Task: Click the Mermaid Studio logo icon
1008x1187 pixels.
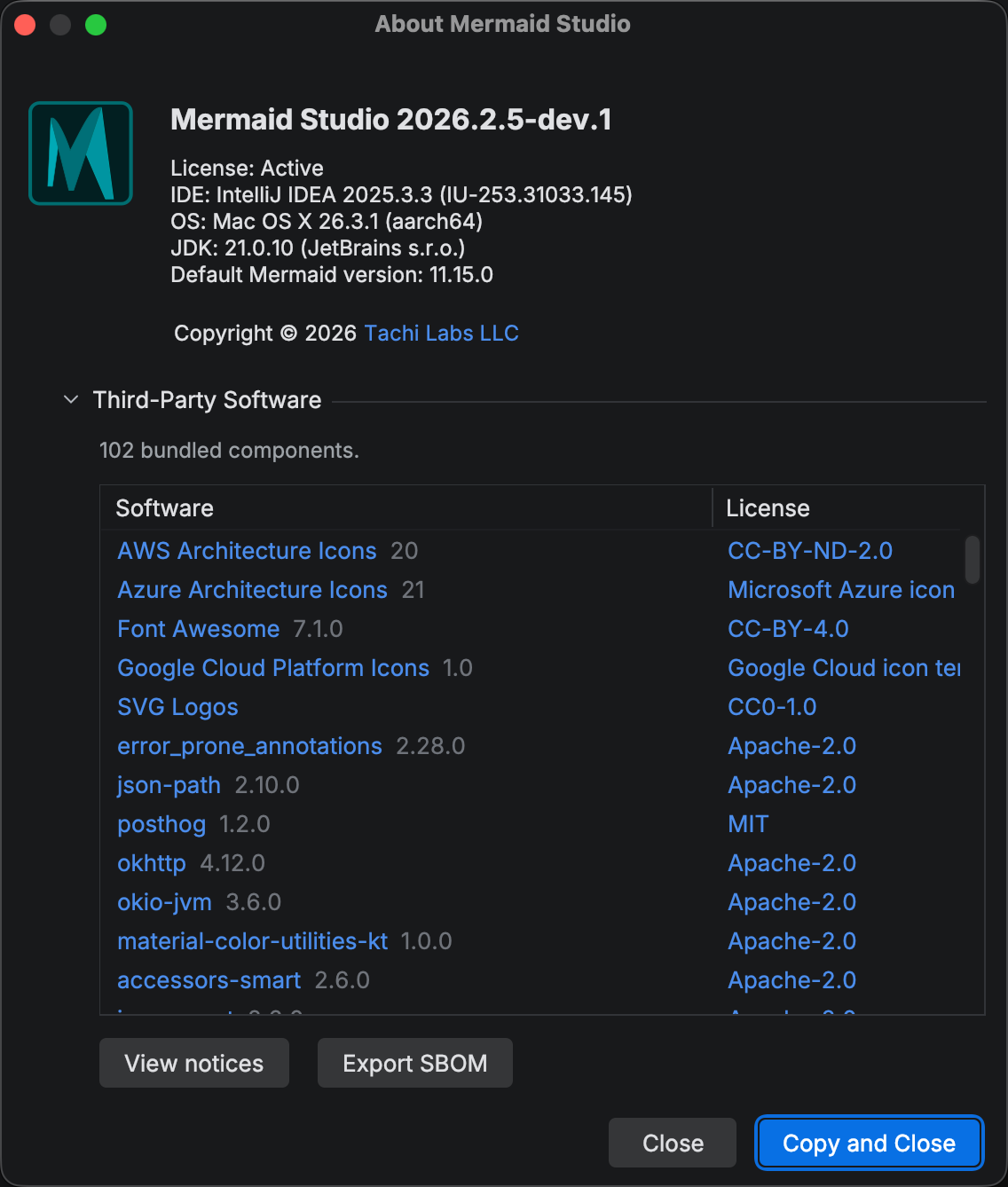Action: [81, 153]
